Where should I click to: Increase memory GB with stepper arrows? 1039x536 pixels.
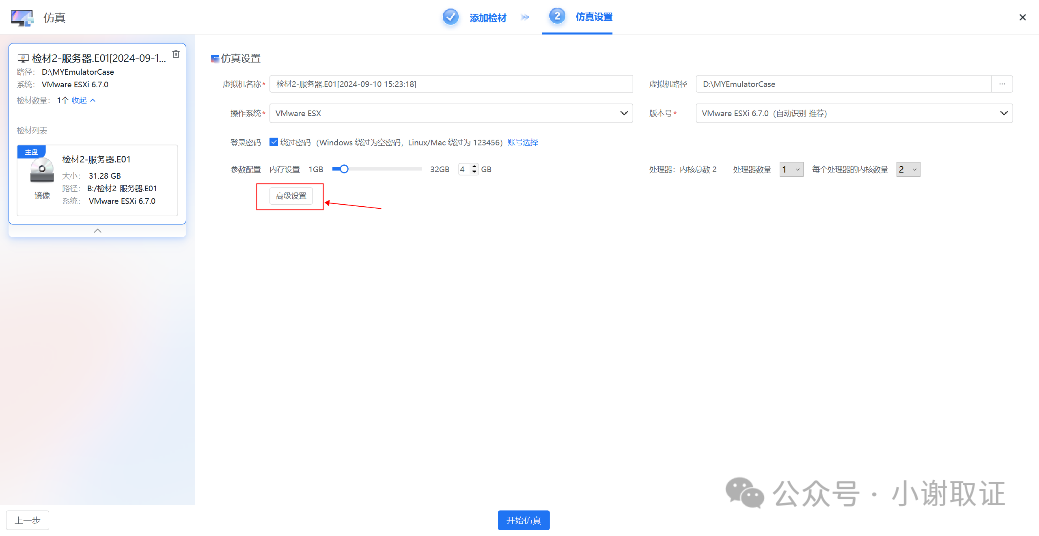[474, 167]
